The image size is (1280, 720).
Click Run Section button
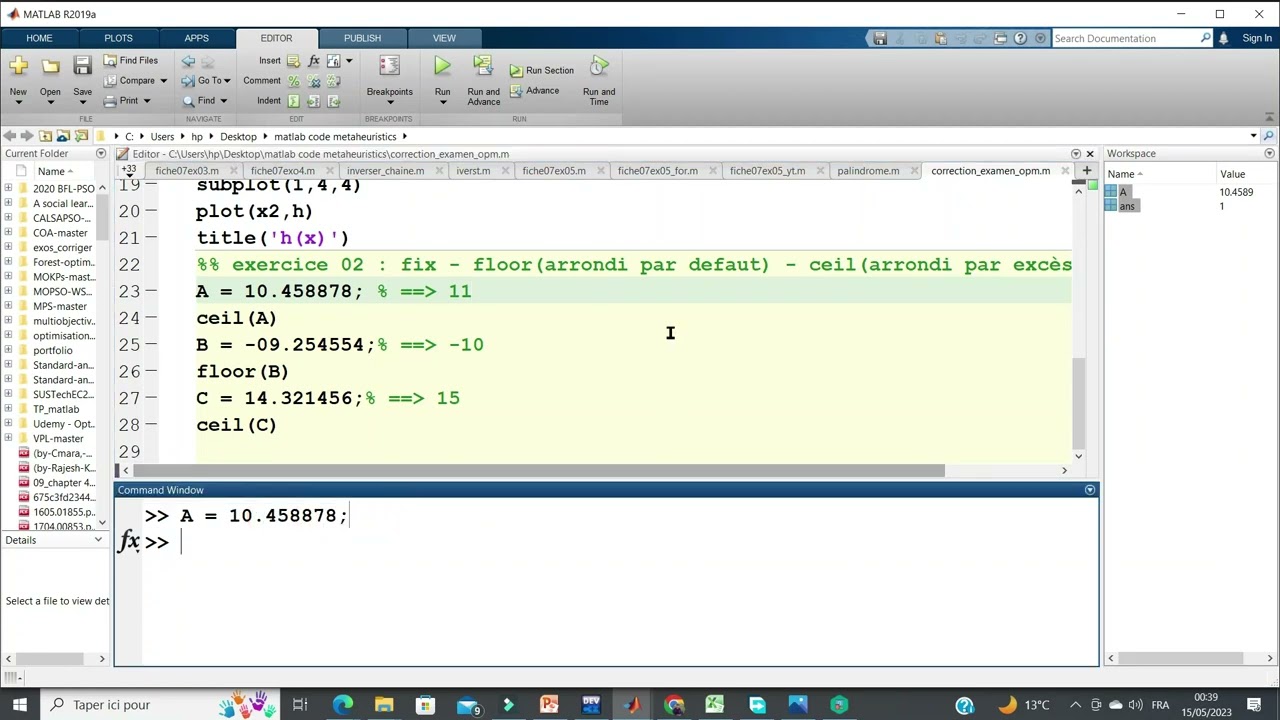click(x=541, y=71)
